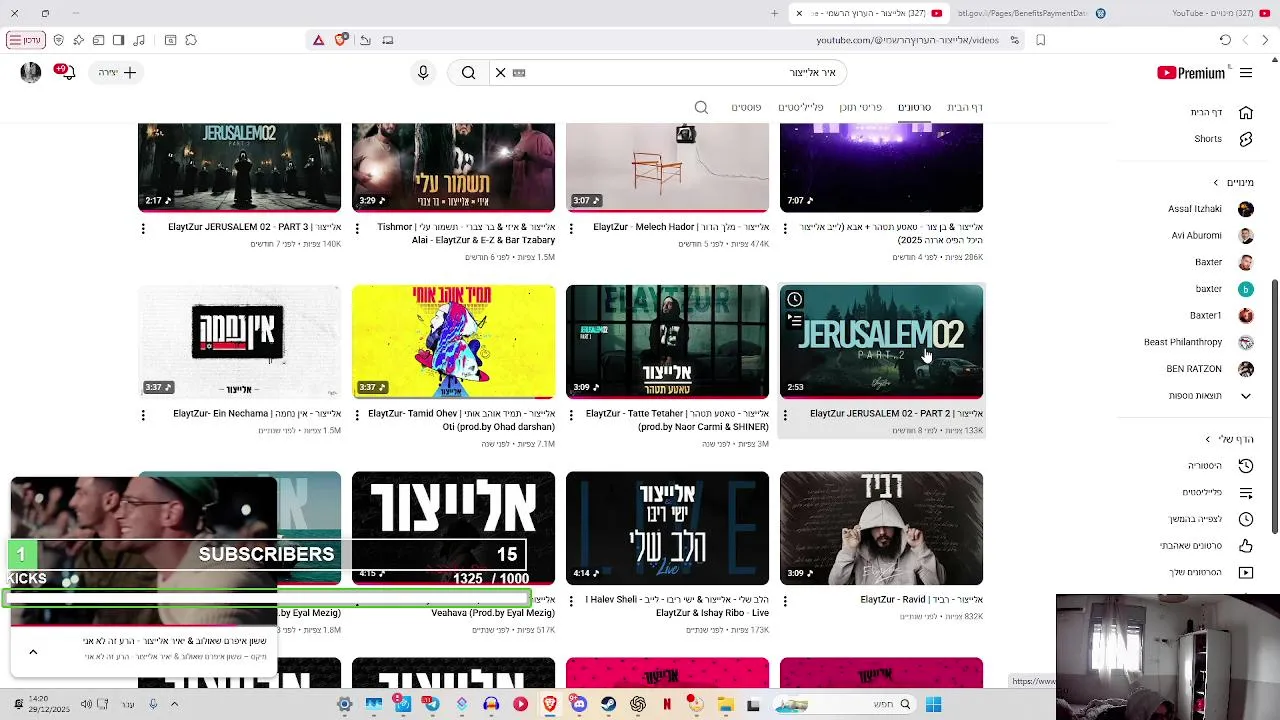Open options menu for Tamid Ohev Oti video
Viewport: 1280px width, 720px height.
[357, 414]
